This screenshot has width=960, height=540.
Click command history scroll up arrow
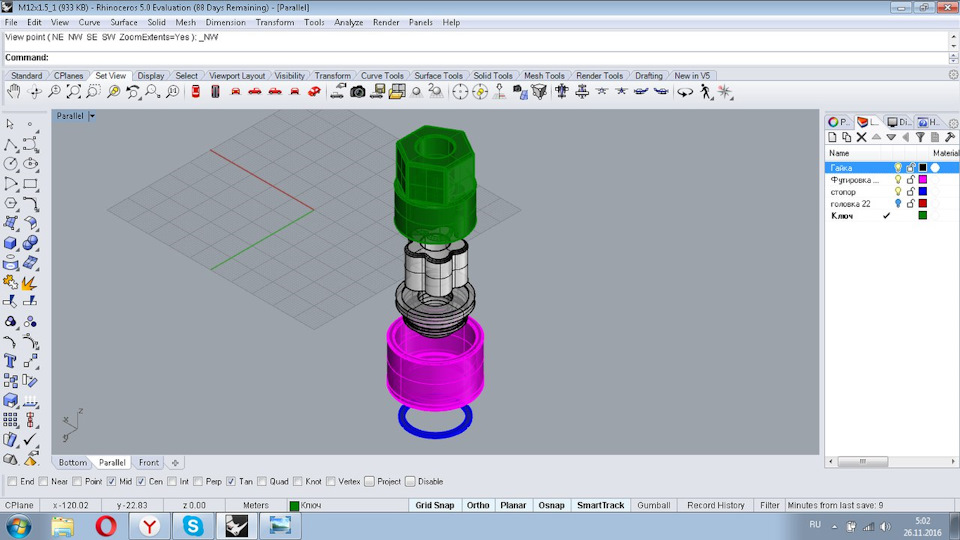pyautogui.click(x=953, y=37)
